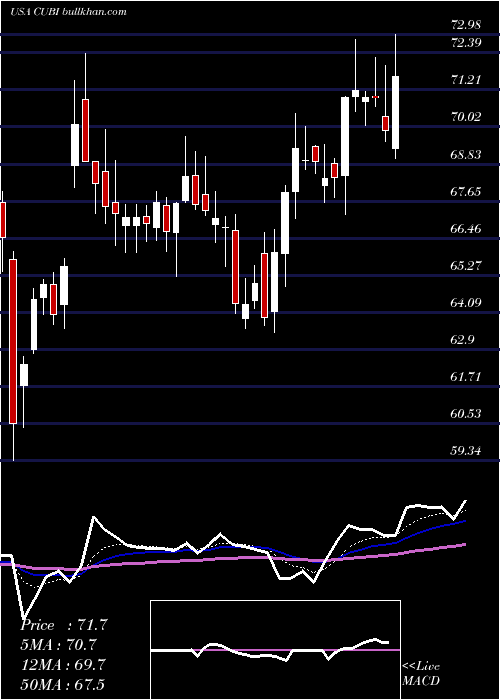The image size is (500, 700).
Task: Click inside the Live MACD inset chart
Action: pos(275,650)
